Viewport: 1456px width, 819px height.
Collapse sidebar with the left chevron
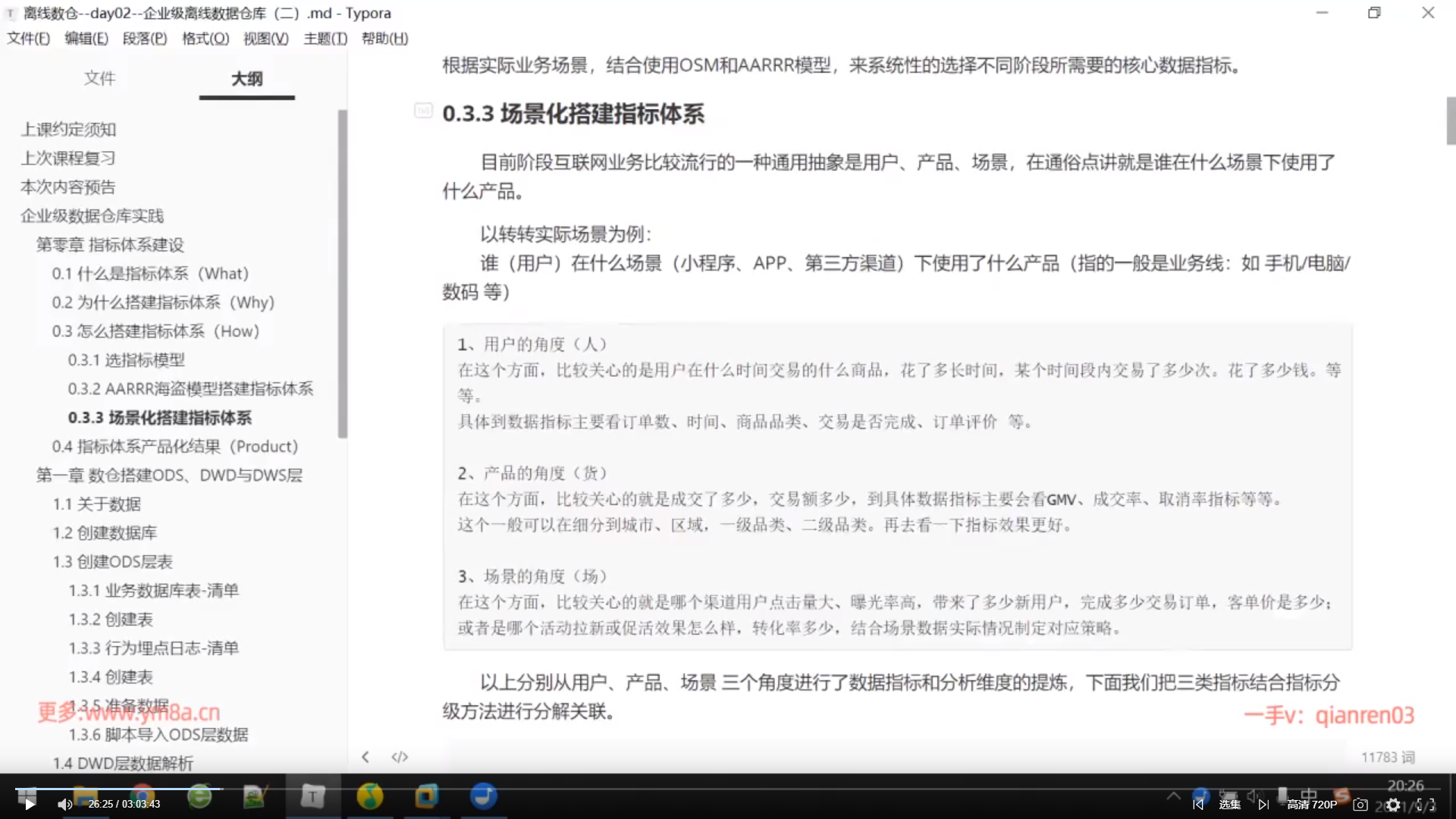(366, 757)
